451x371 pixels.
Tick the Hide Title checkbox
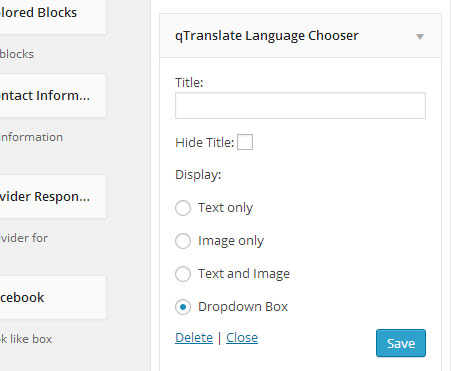point(245,142)
